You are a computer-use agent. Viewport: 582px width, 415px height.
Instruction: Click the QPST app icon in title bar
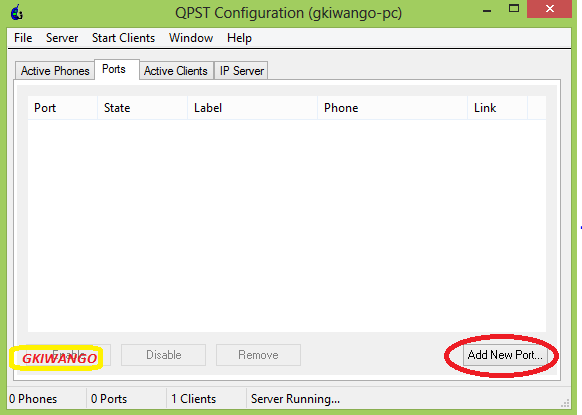click(17, 12)
